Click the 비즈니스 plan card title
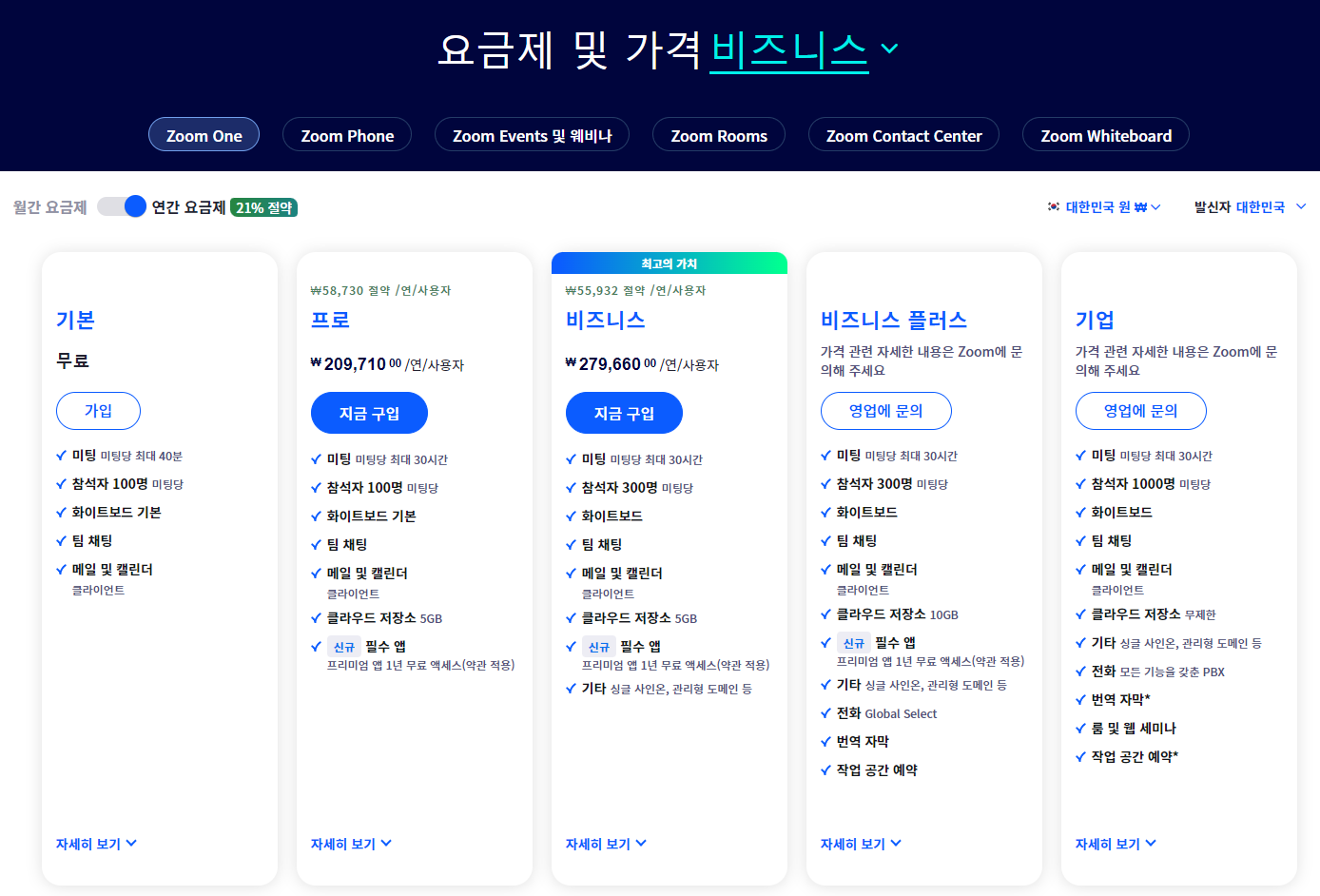This screenshot has height=896, width=1320. point(605,320)
